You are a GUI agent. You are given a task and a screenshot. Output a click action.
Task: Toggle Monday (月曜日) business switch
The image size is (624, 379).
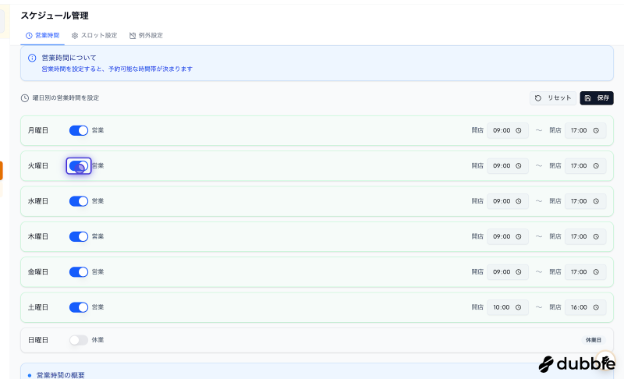click(x=78, y=131)
